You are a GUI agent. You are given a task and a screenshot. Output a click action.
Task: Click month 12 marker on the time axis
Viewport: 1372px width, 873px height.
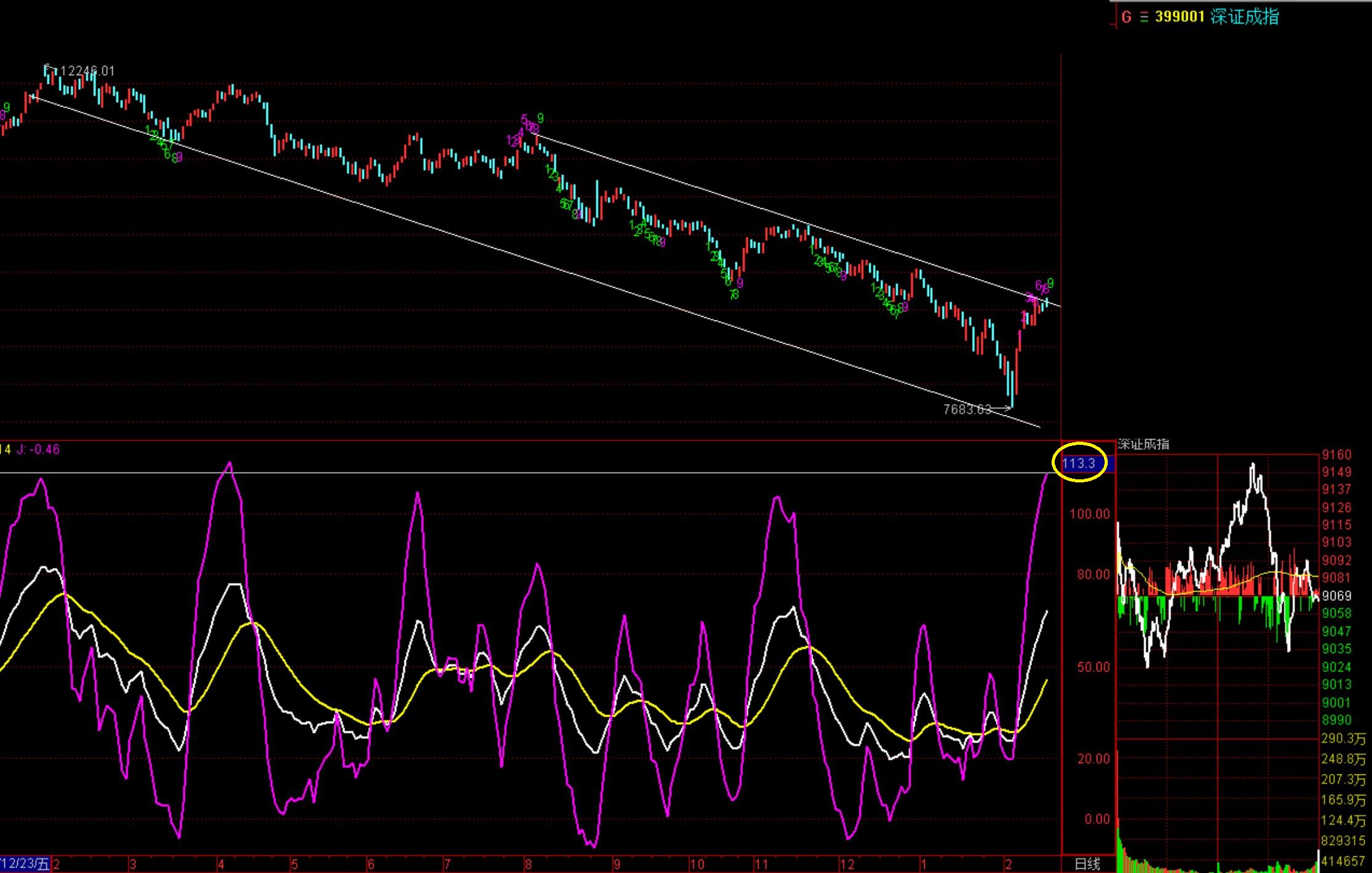(847, 864)
